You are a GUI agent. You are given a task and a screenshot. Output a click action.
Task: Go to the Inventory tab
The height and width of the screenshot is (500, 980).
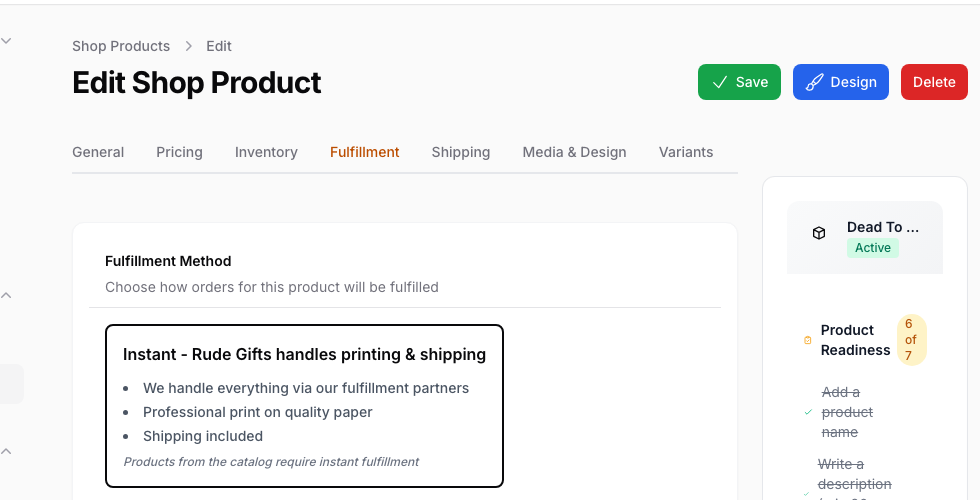266,152
